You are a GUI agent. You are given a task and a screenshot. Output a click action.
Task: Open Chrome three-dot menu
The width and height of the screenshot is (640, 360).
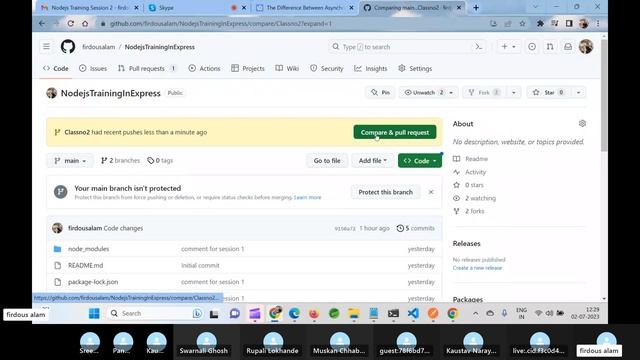[x=598, y=24]
